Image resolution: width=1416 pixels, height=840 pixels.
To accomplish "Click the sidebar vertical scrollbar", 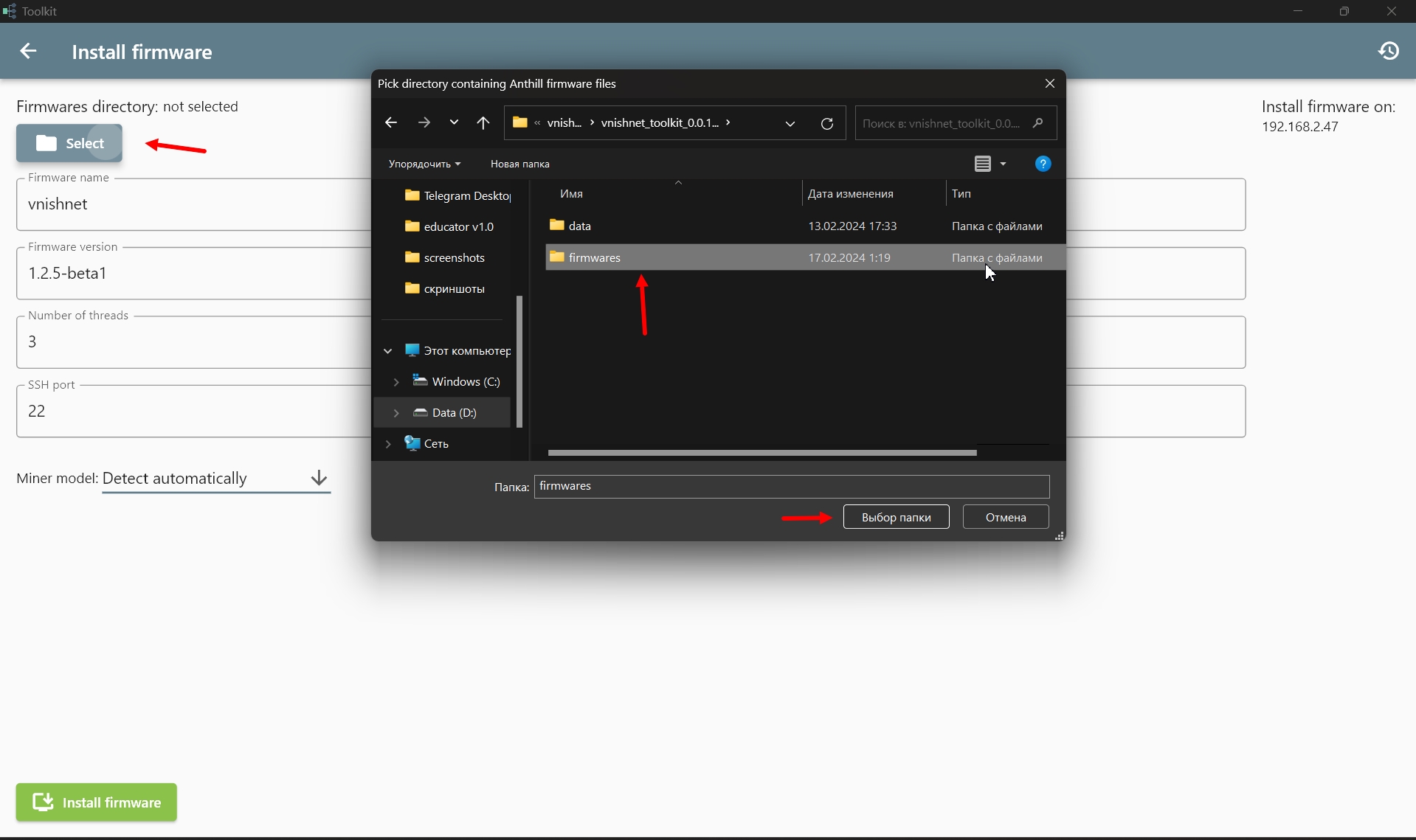I will [519, 361].
